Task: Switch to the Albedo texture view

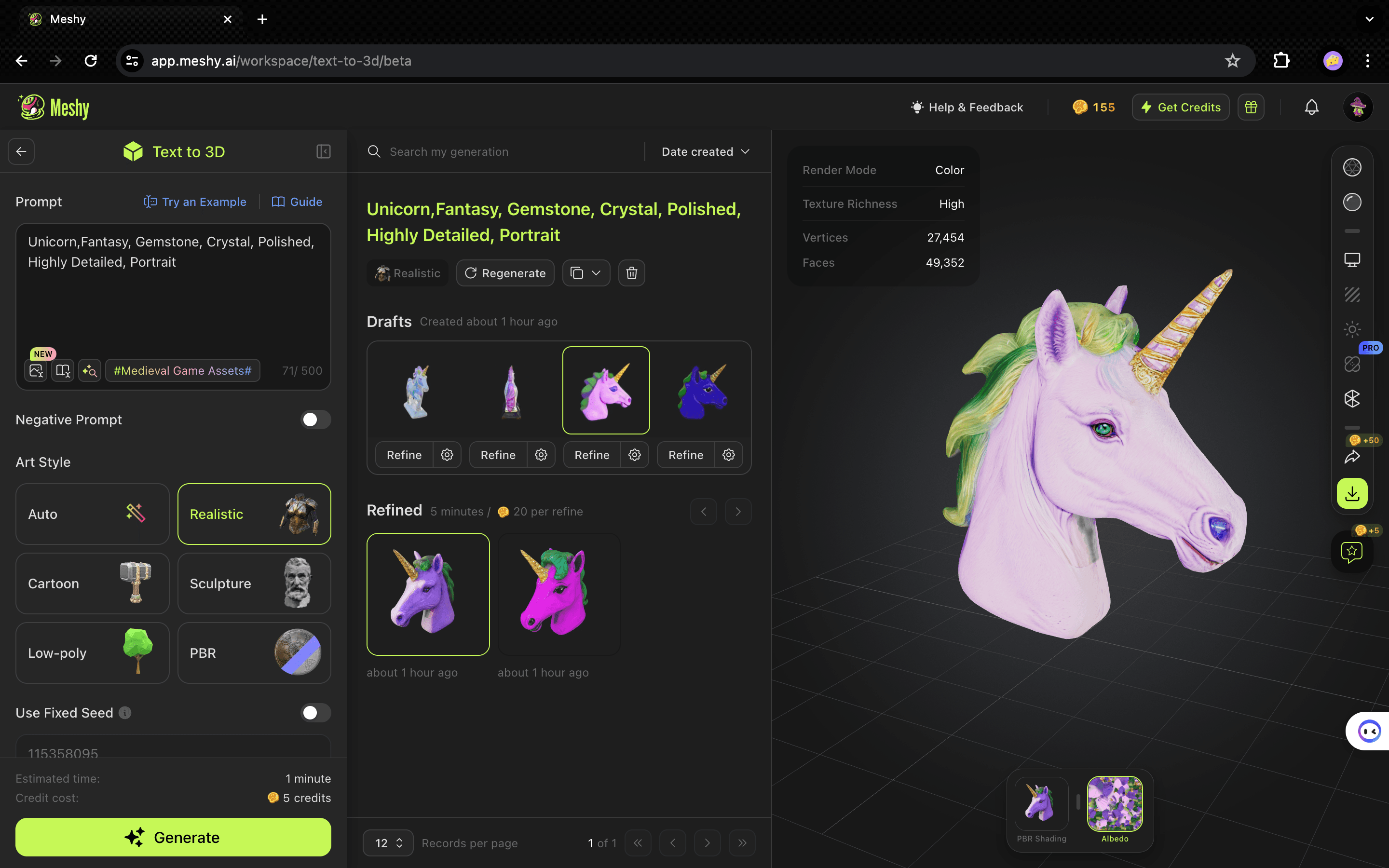Action: tap(1114, 805)
